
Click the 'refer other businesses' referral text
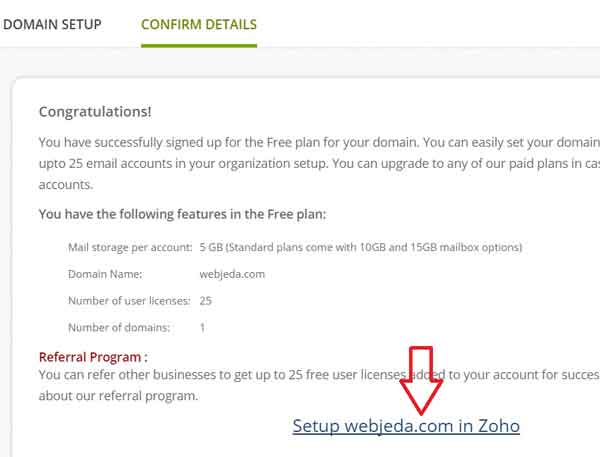click(x=319, y=375)
